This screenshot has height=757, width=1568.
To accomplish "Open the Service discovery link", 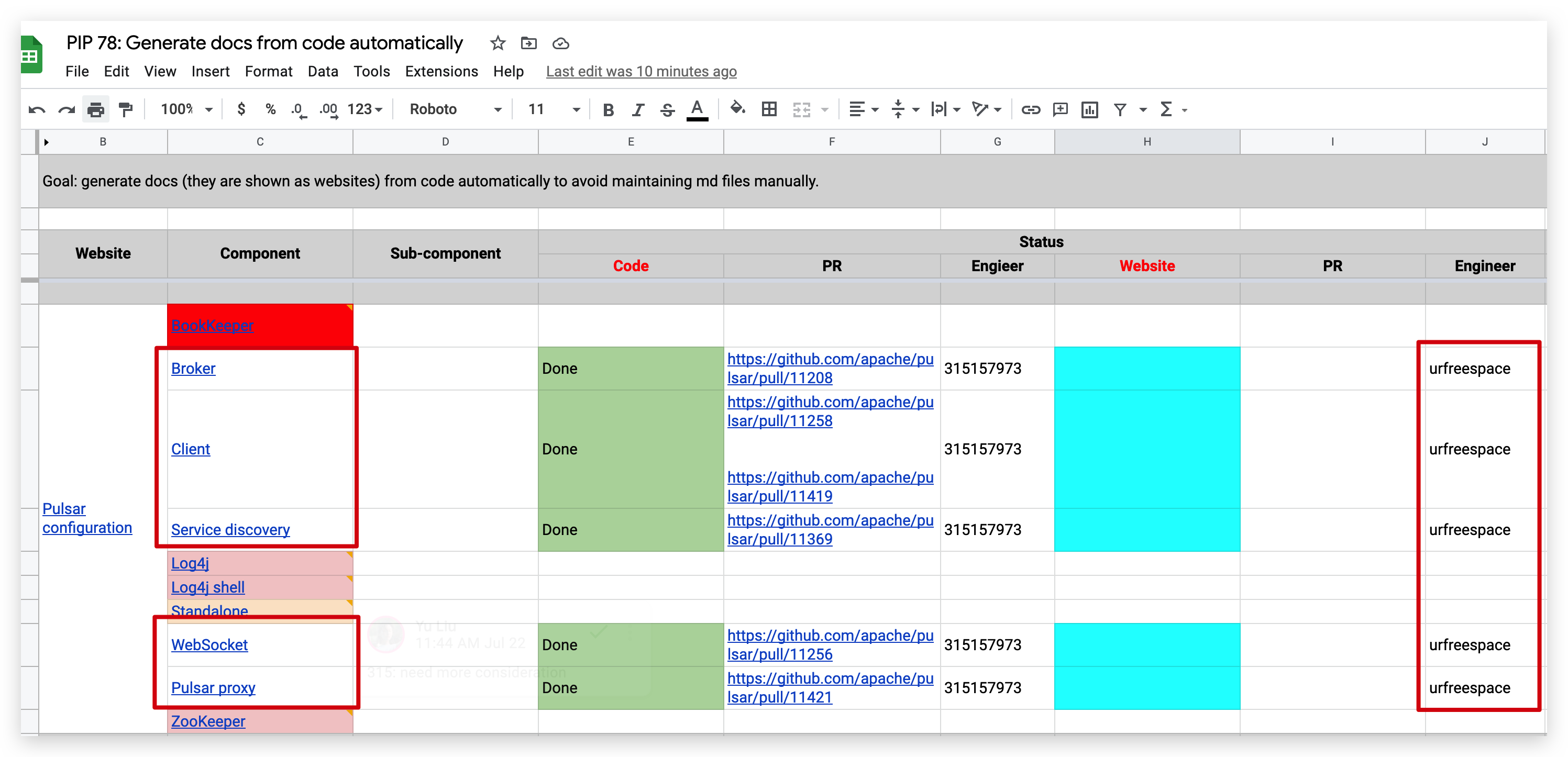I will (230, 529).
